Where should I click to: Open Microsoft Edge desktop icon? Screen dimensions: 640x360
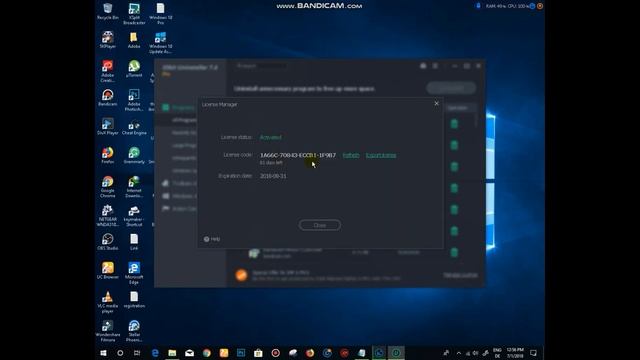(134, 273)
